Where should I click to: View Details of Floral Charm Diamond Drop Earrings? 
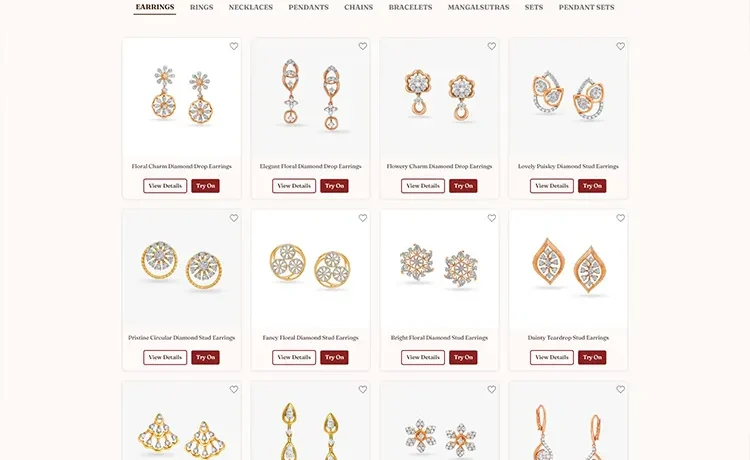coord(165,186)
